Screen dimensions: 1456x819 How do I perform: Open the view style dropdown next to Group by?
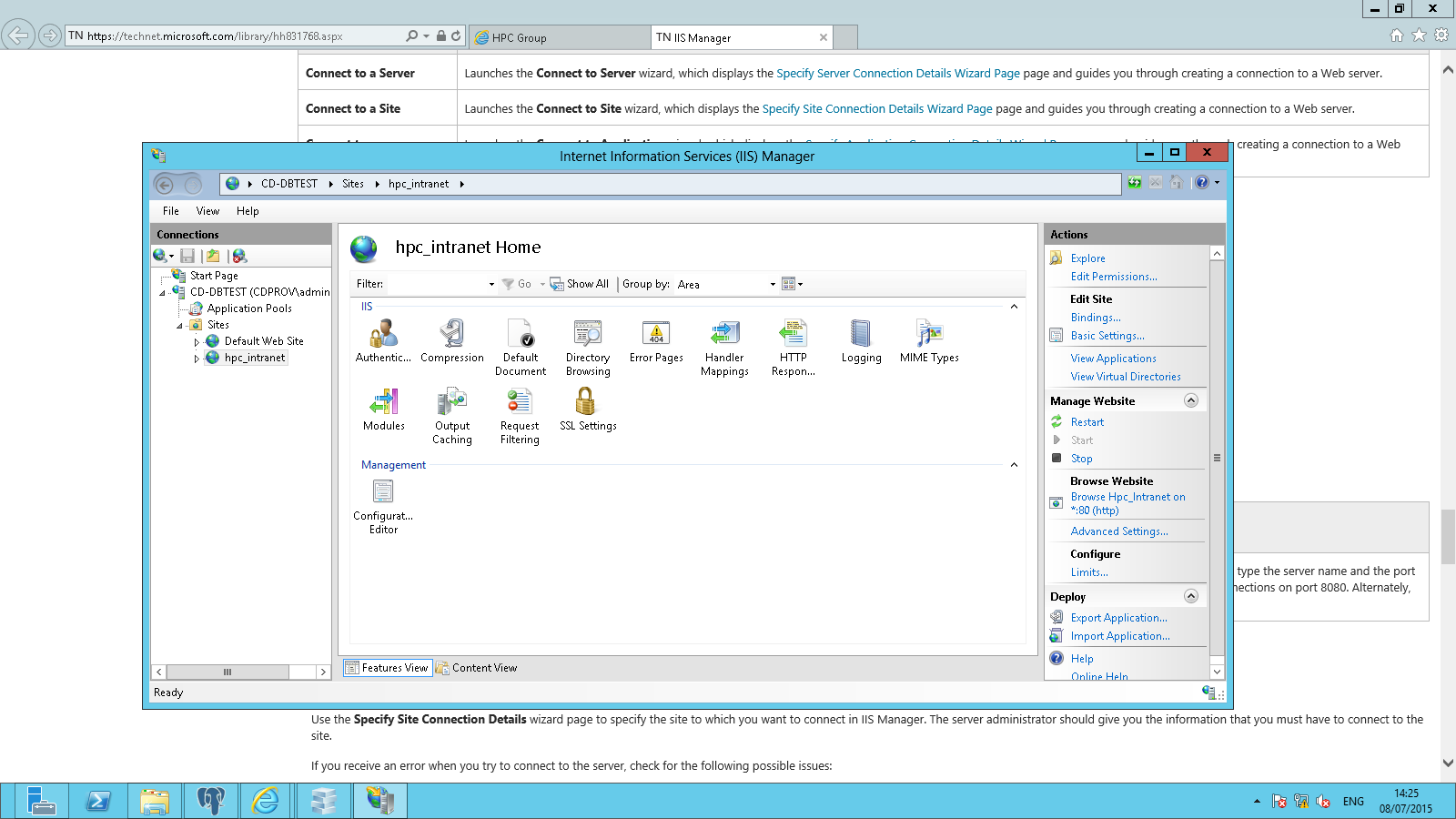pyautogui.click(x=792, y=284)
